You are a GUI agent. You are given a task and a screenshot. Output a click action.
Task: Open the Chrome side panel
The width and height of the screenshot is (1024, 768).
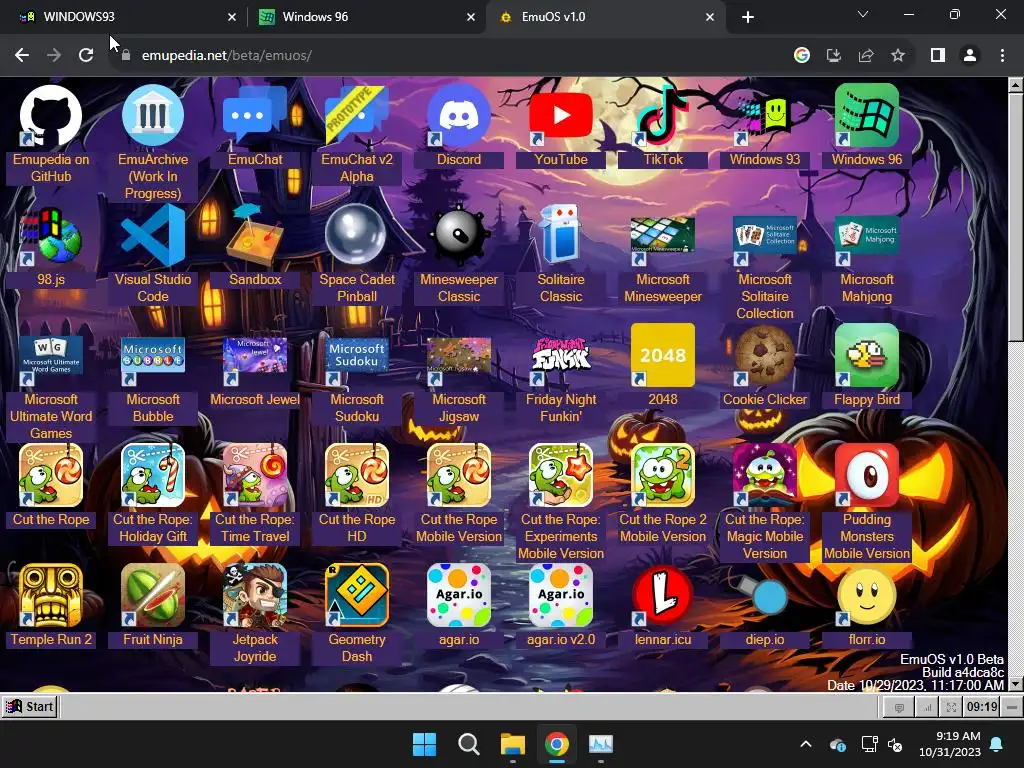[938, 56]
